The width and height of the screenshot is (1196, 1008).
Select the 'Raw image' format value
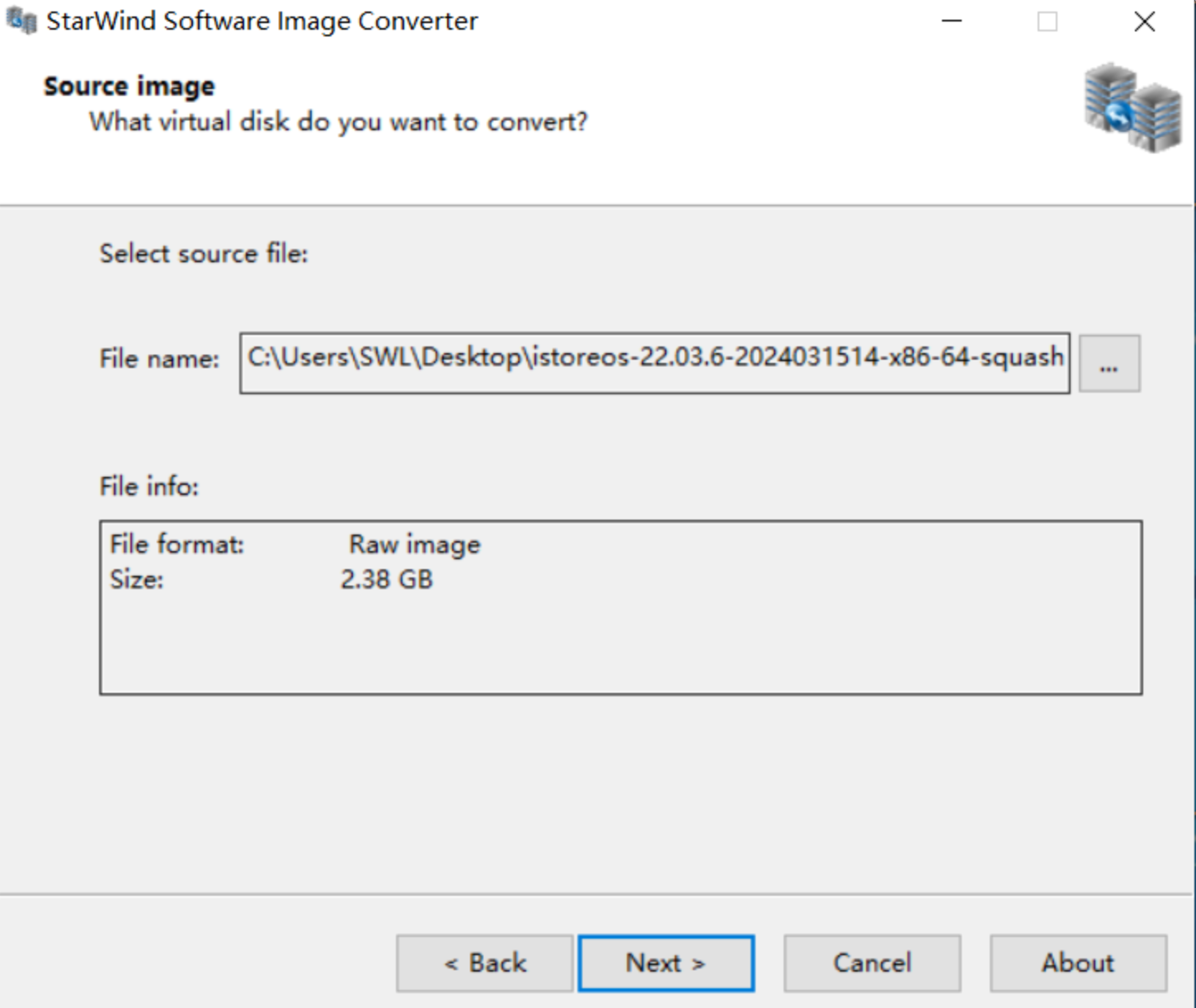(414, 544)
